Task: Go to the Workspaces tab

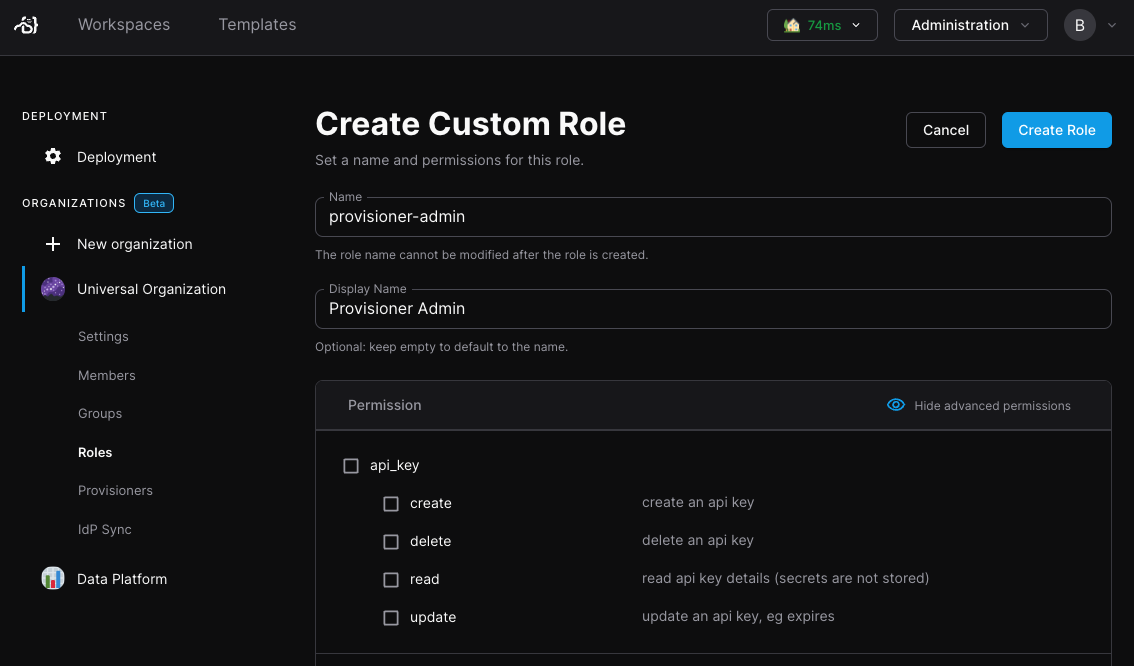Action: [124, 25]
